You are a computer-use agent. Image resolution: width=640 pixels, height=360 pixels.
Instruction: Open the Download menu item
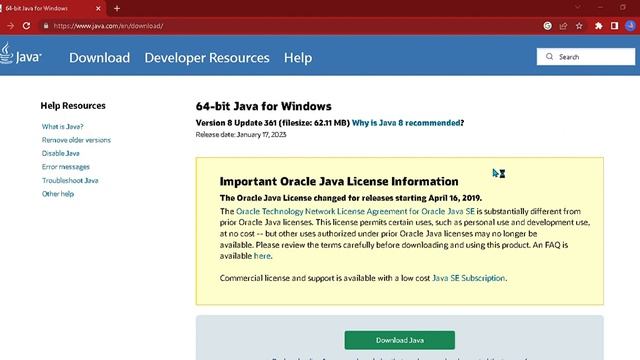[x=100, y=58]
